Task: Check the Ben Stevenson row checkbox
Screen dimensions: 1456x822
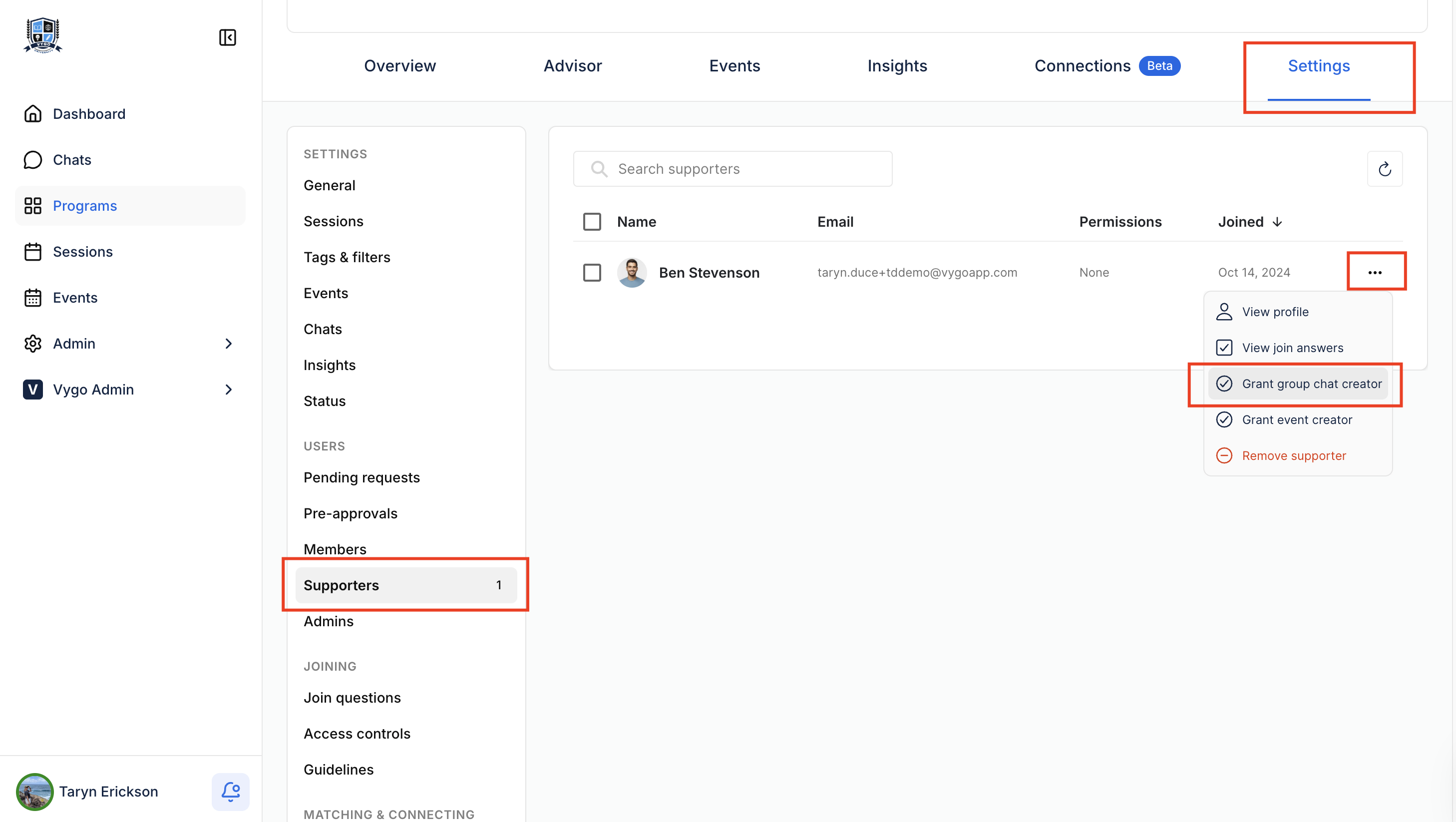Action: click(592, 273)
